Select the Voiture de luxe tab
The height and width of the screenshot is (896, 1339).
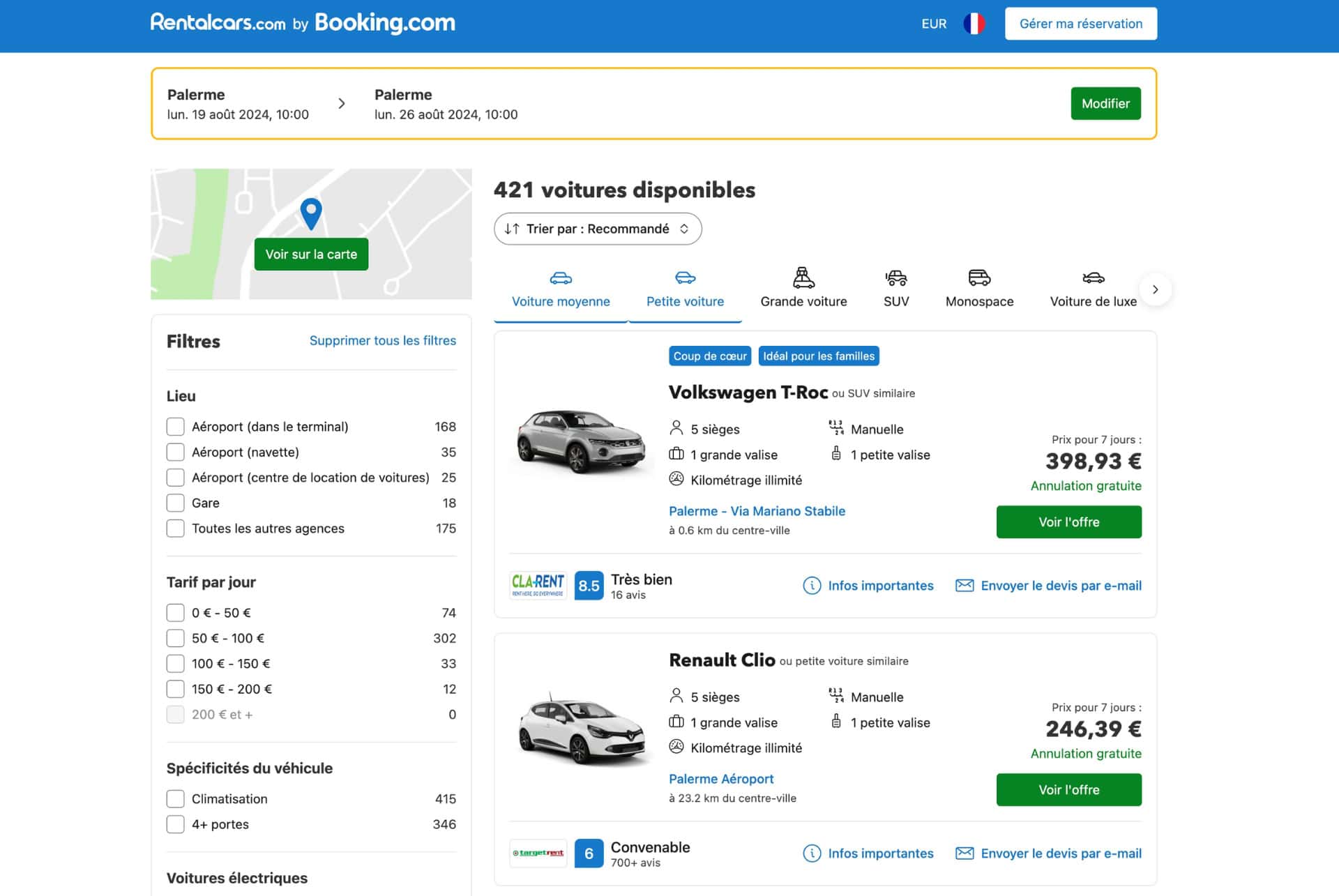(x=1093, y=289)
